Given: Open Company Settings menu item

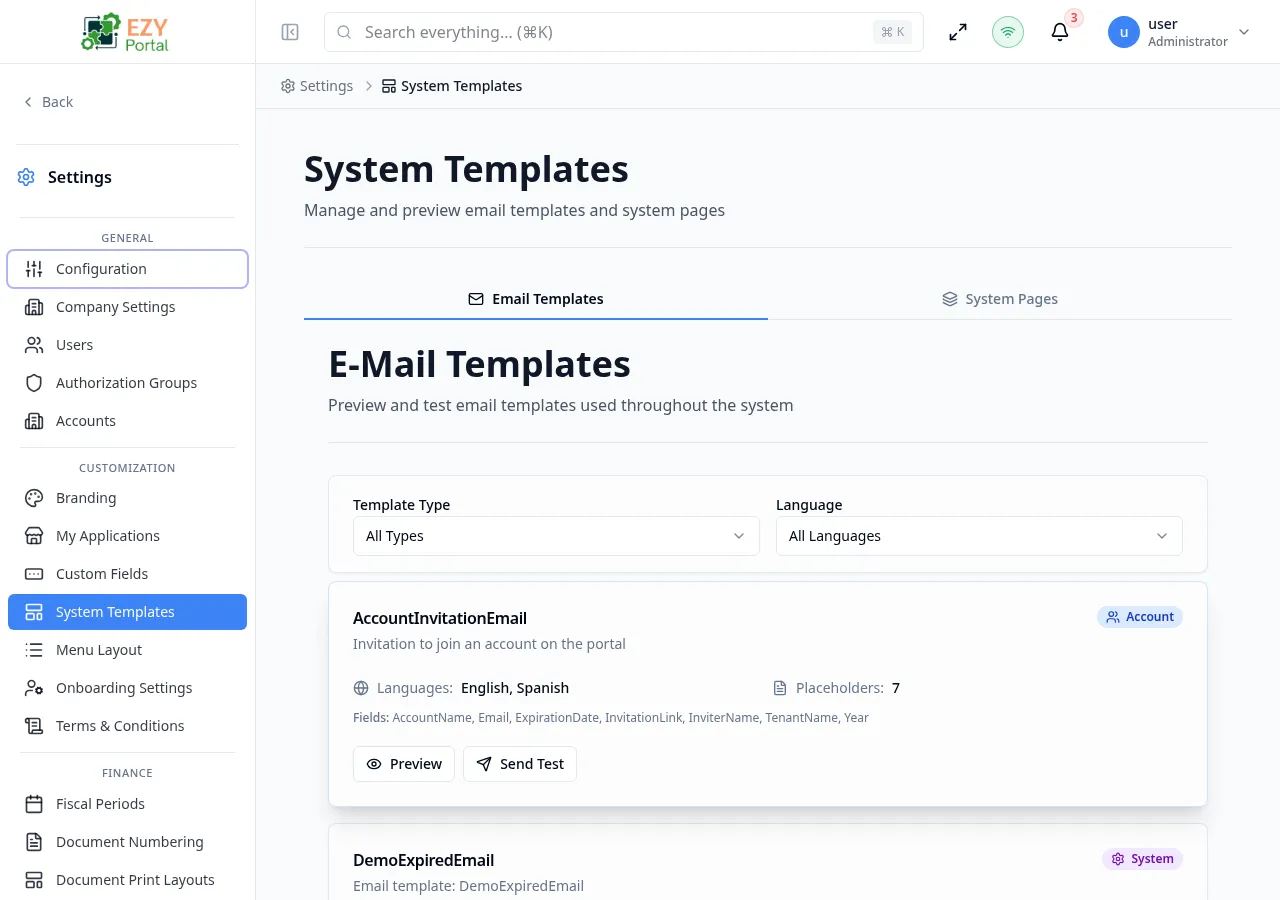Looking at the screenshot, I should (128, 307).
